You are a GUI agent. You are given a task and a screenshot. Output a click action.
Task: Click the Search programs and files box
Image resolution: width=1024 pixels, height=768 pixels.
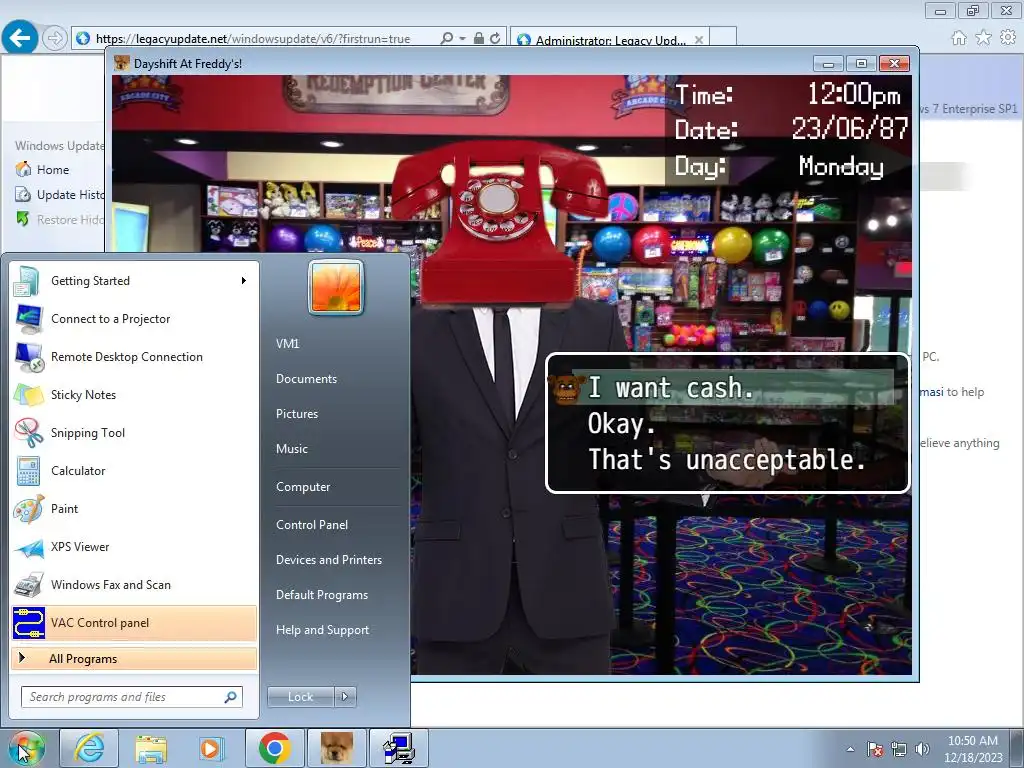131,697
